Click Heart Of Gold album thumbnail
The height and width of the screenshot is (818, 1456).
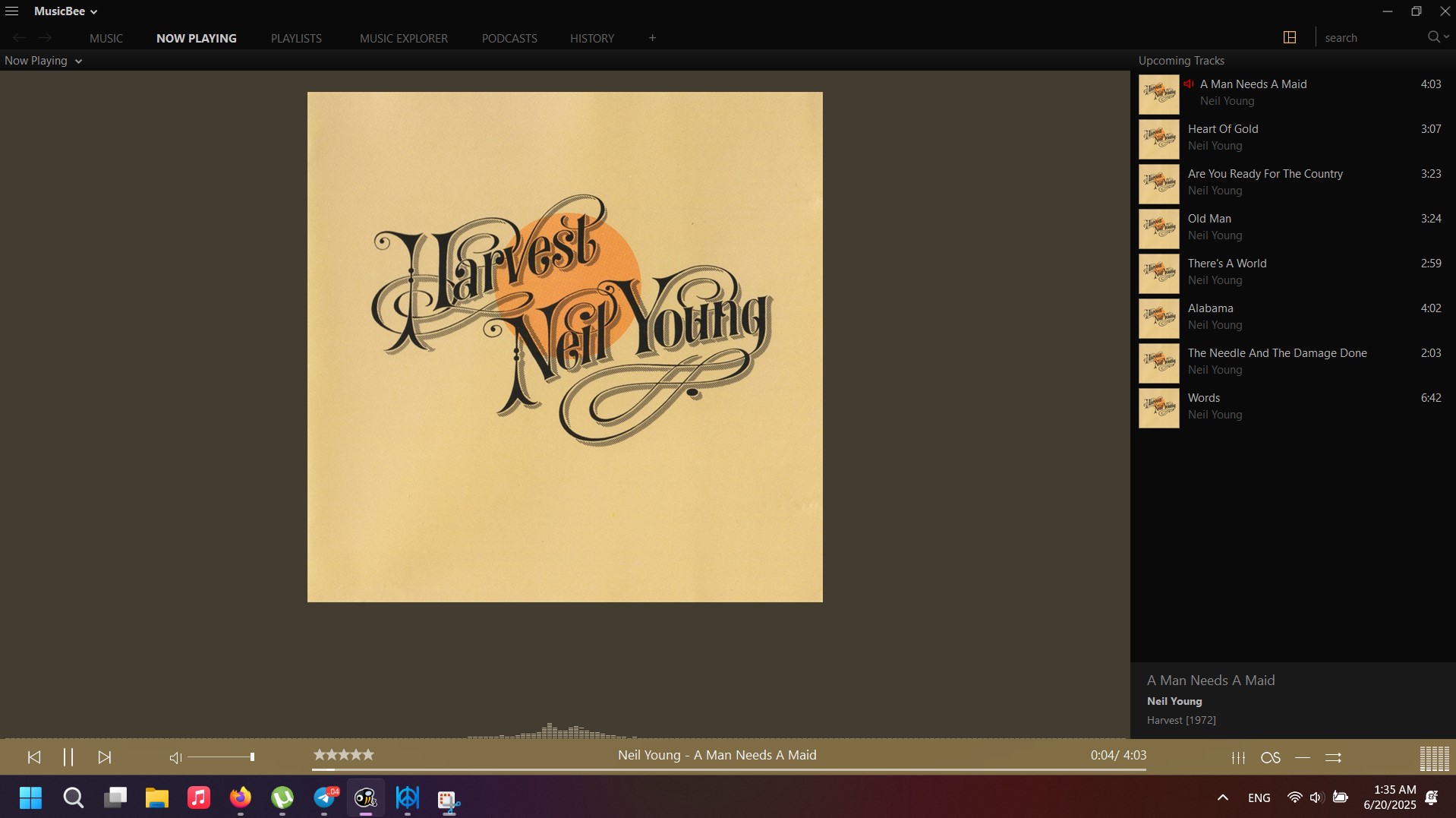(1158, 139)
